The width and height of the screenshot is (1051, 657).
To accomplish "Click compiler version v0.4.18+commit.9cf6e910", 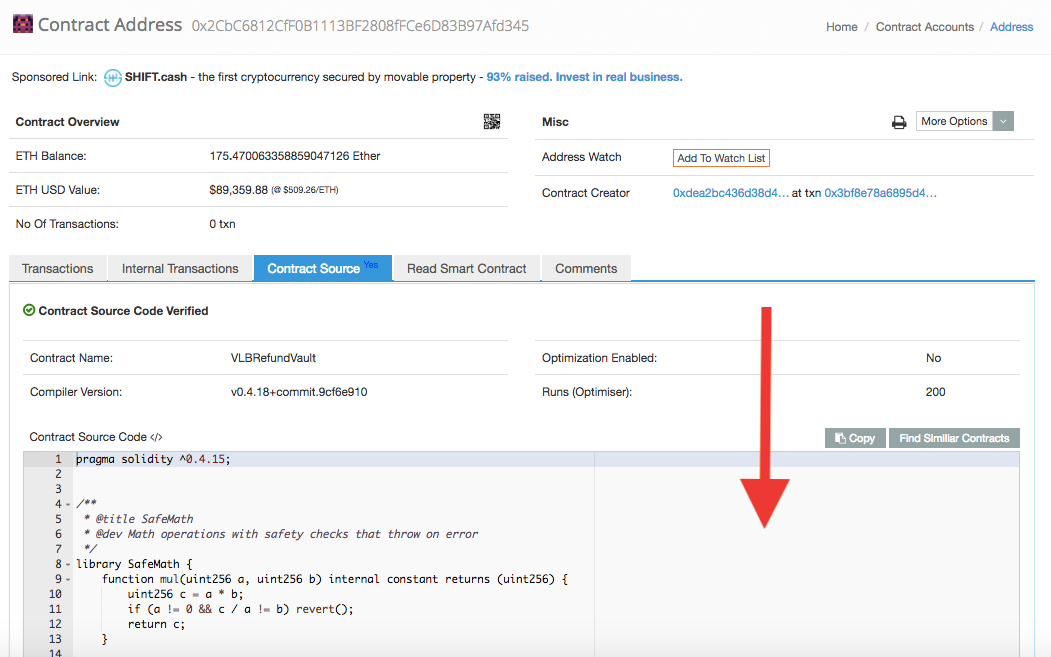I will click(x=299, y=392).
